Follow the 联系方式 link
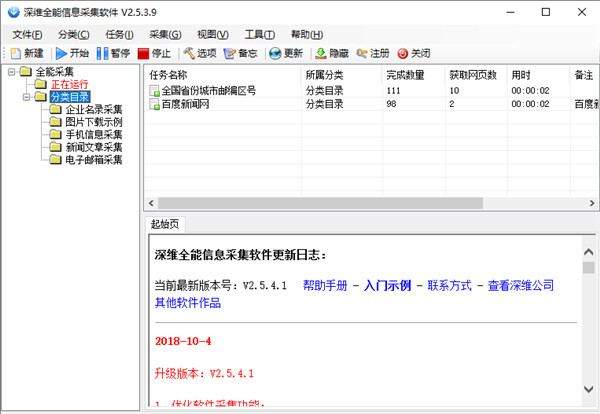The width and height of the screenshot is (600, 414). pyautogui.click(x=450, y=285)
